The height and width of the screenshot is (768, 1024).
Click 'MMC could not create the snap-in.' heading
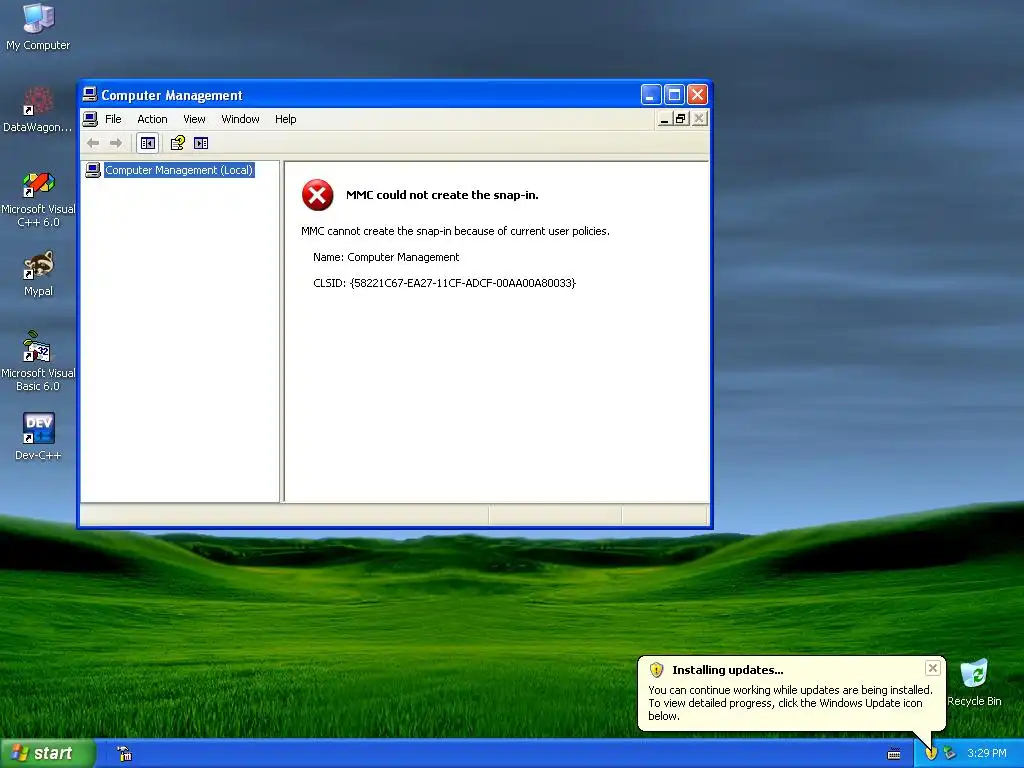point(442,195)
